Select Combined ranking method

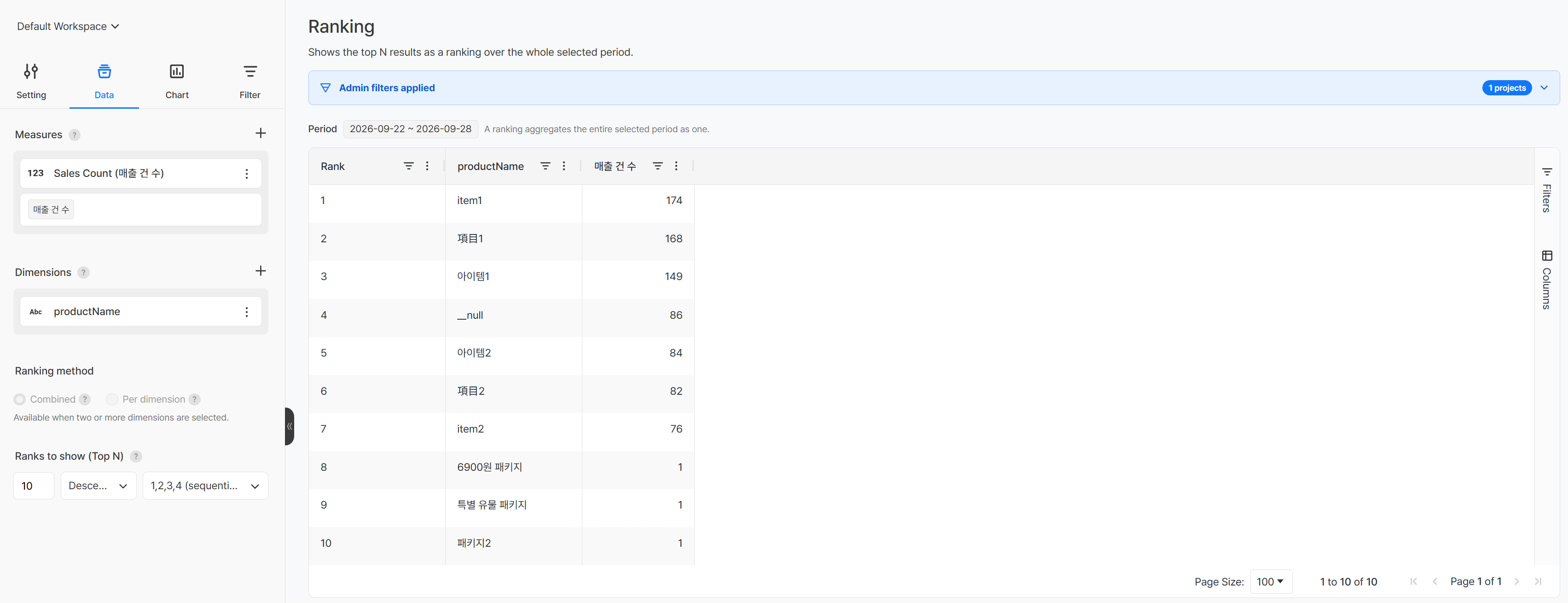click(19, 399)
